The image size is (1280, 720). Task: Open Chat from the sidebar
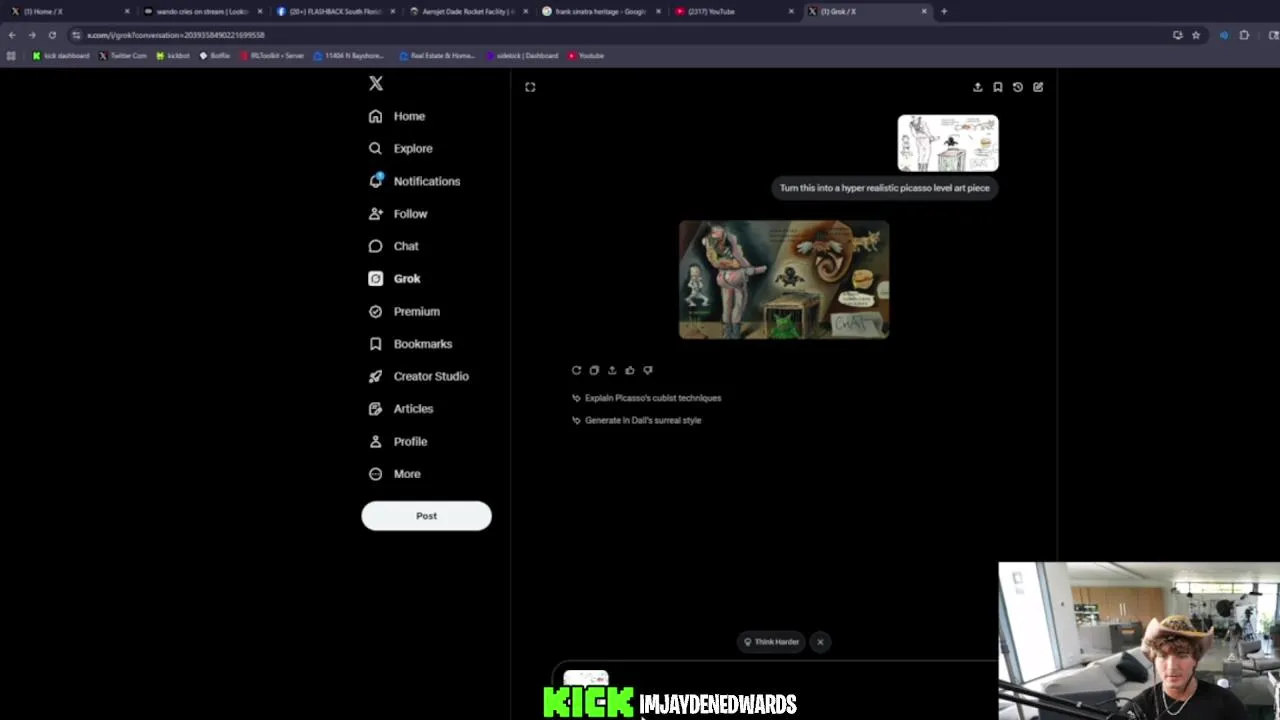coord(393,246)
